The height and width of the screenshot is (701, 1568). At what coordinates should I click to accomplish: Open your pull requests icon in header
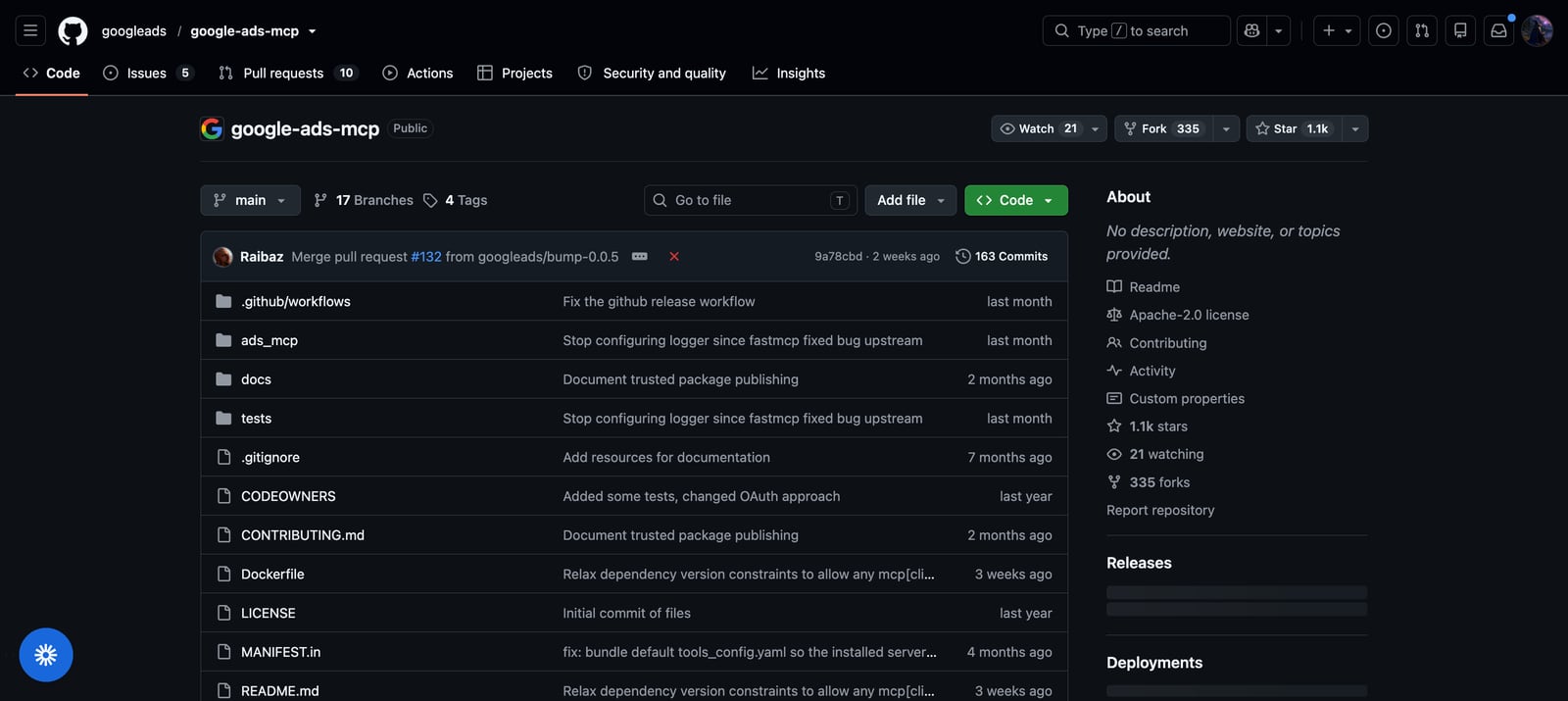click(1422, 30)
